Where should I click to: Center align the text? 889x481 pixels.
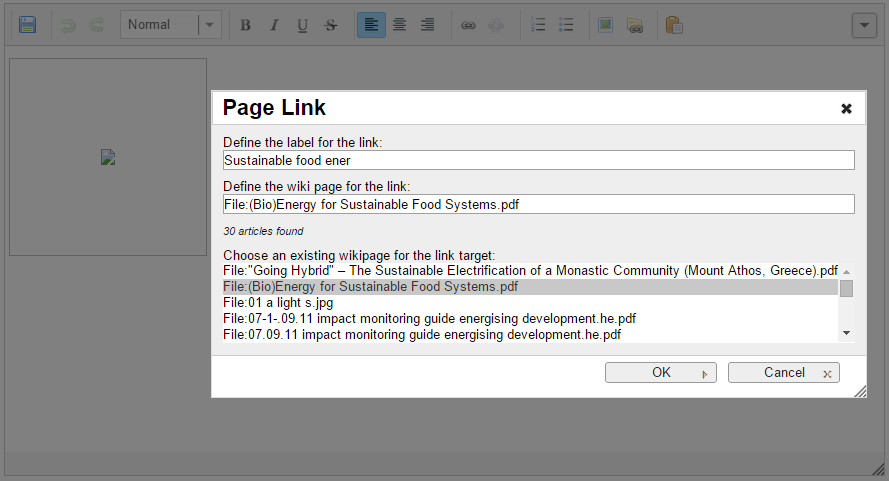399,25
